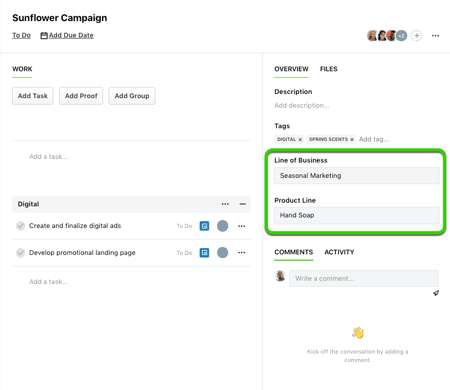Change the To Do status of Develop promotional landing page
The height and width of the screenshot is (390, 450).
click(184, 253)
